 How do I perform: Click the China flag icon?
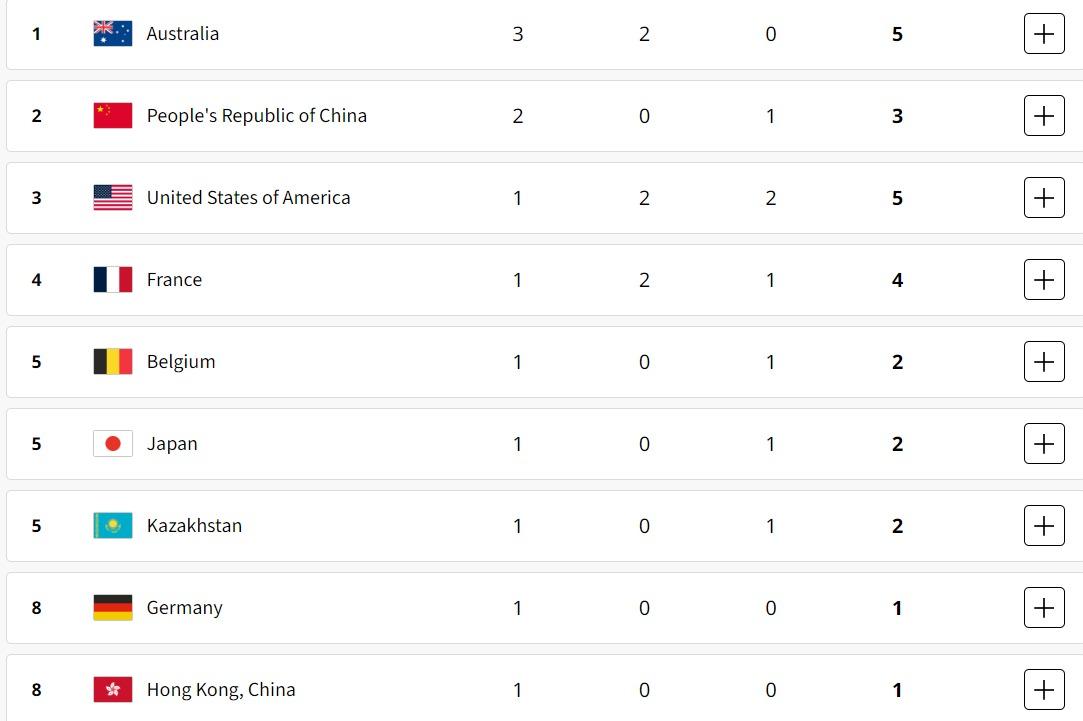tap(113, 116)
